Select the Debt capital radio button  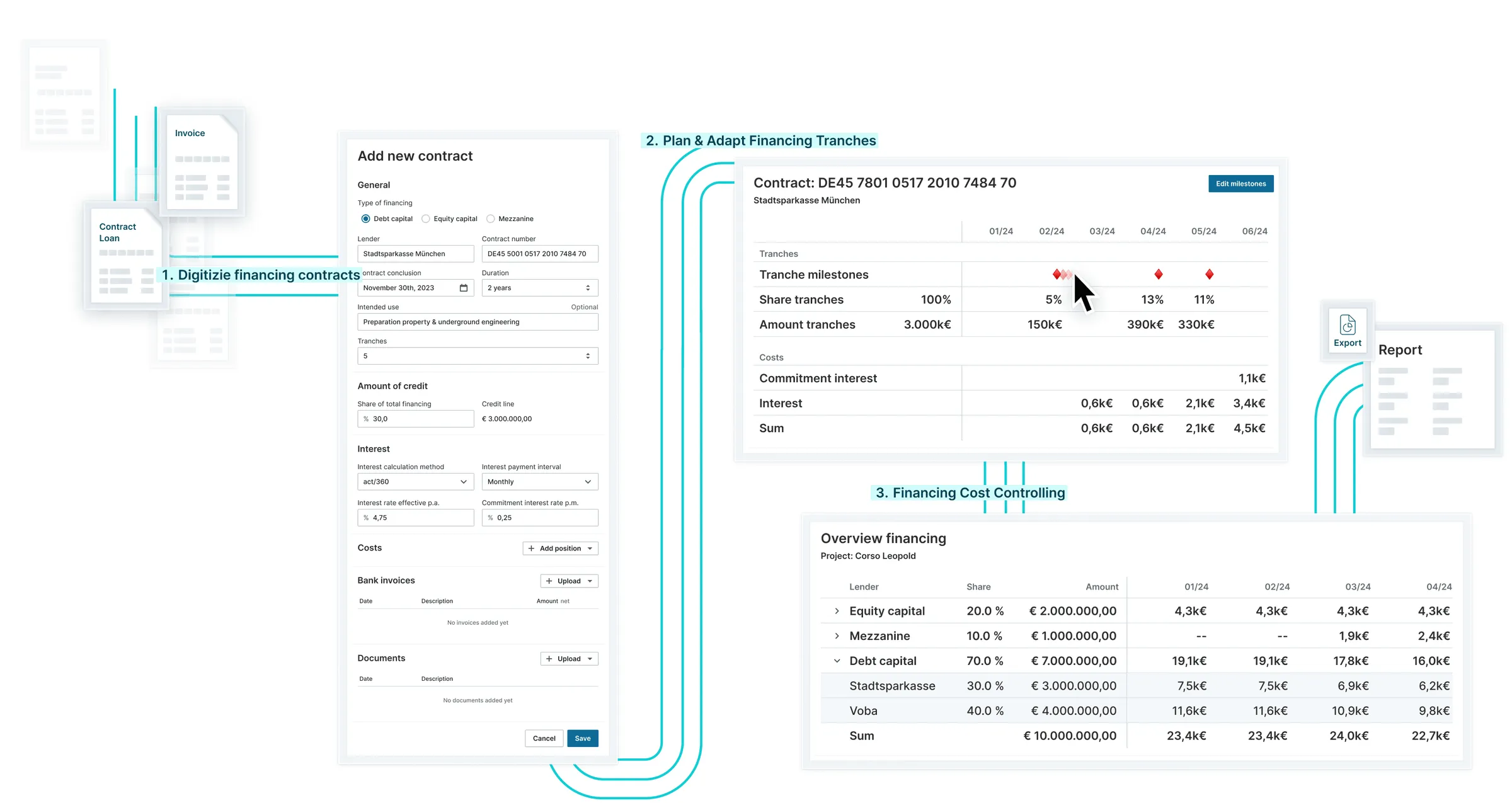click(x=365, y=219)
